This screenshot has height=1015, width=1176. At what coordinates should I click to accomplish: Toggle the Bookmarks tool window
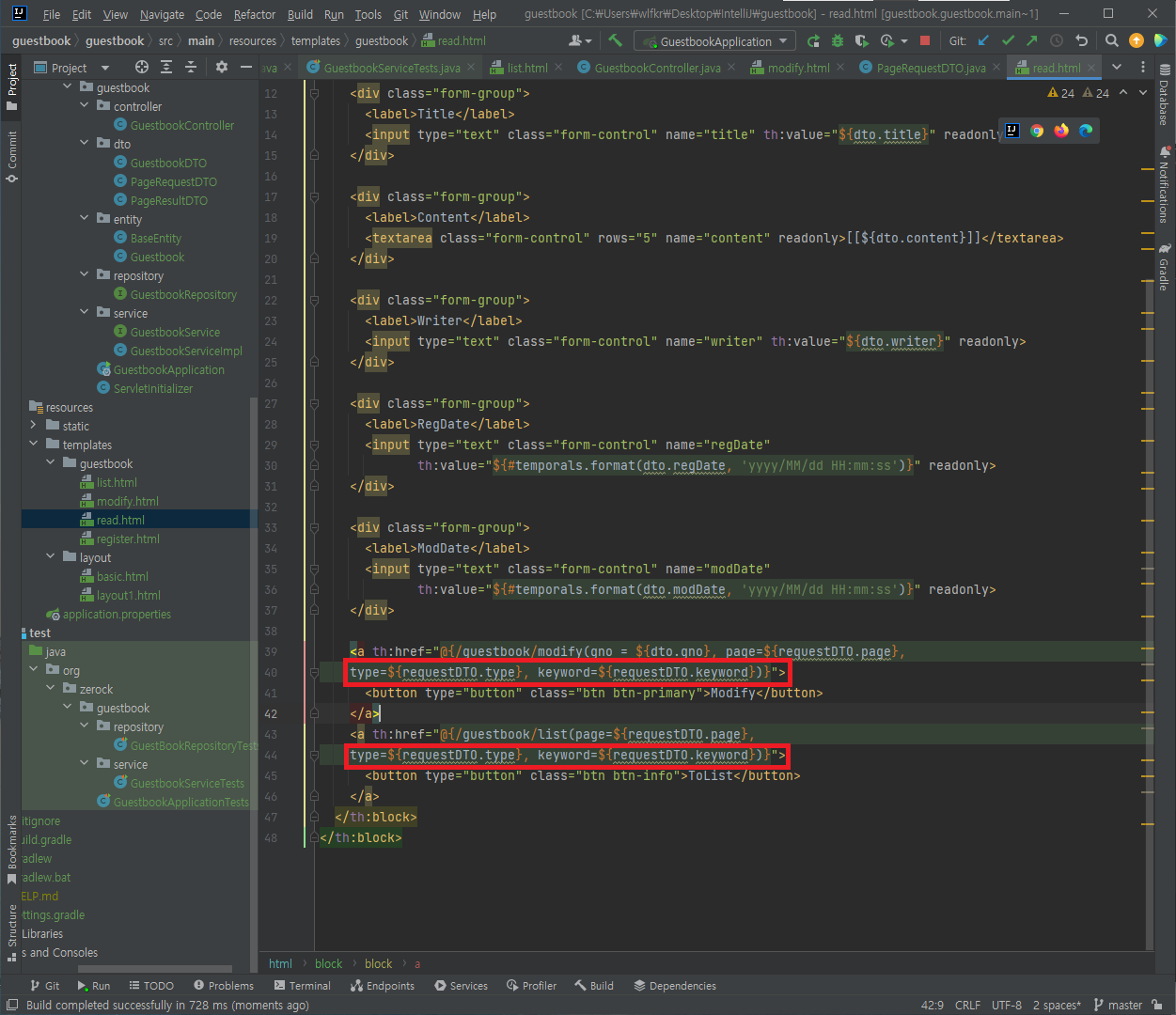pos(12,850)
